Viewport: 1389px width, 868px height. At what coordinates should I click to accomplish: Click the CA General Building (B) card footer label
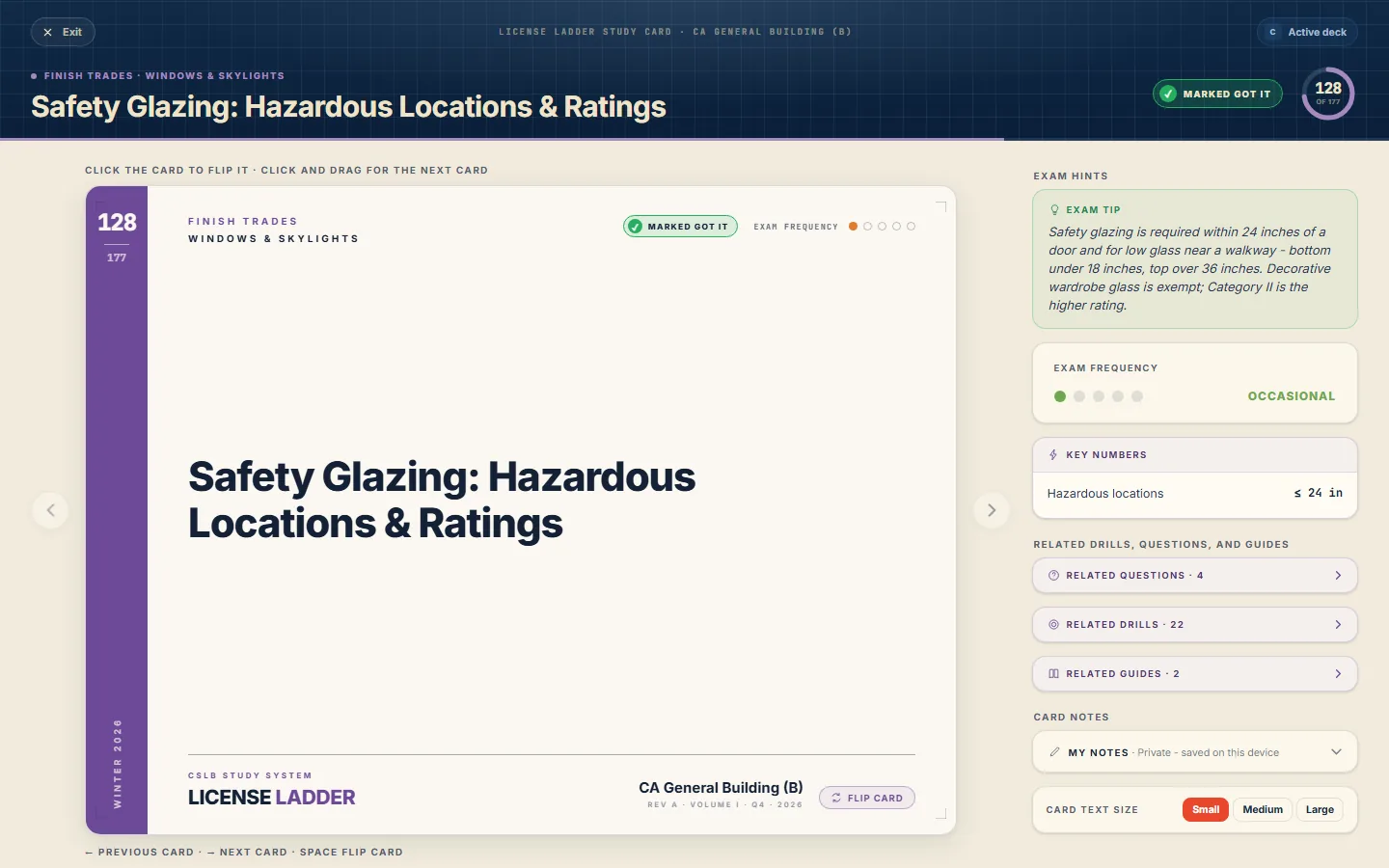721,788
